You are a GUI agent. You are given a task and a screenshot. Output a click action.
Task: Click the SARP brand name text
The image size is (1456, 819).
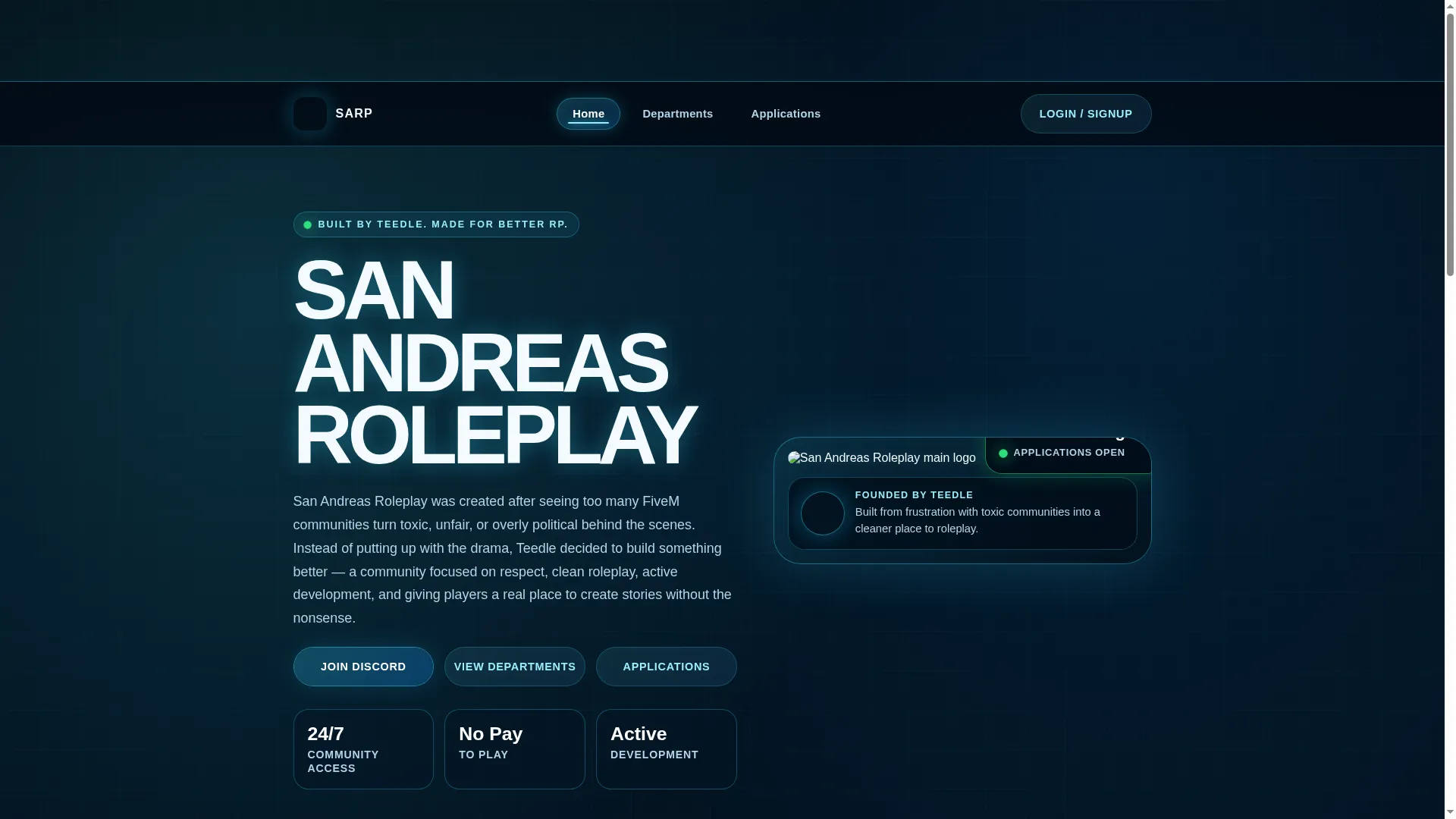pyautogui.click(x=353, y=114)
